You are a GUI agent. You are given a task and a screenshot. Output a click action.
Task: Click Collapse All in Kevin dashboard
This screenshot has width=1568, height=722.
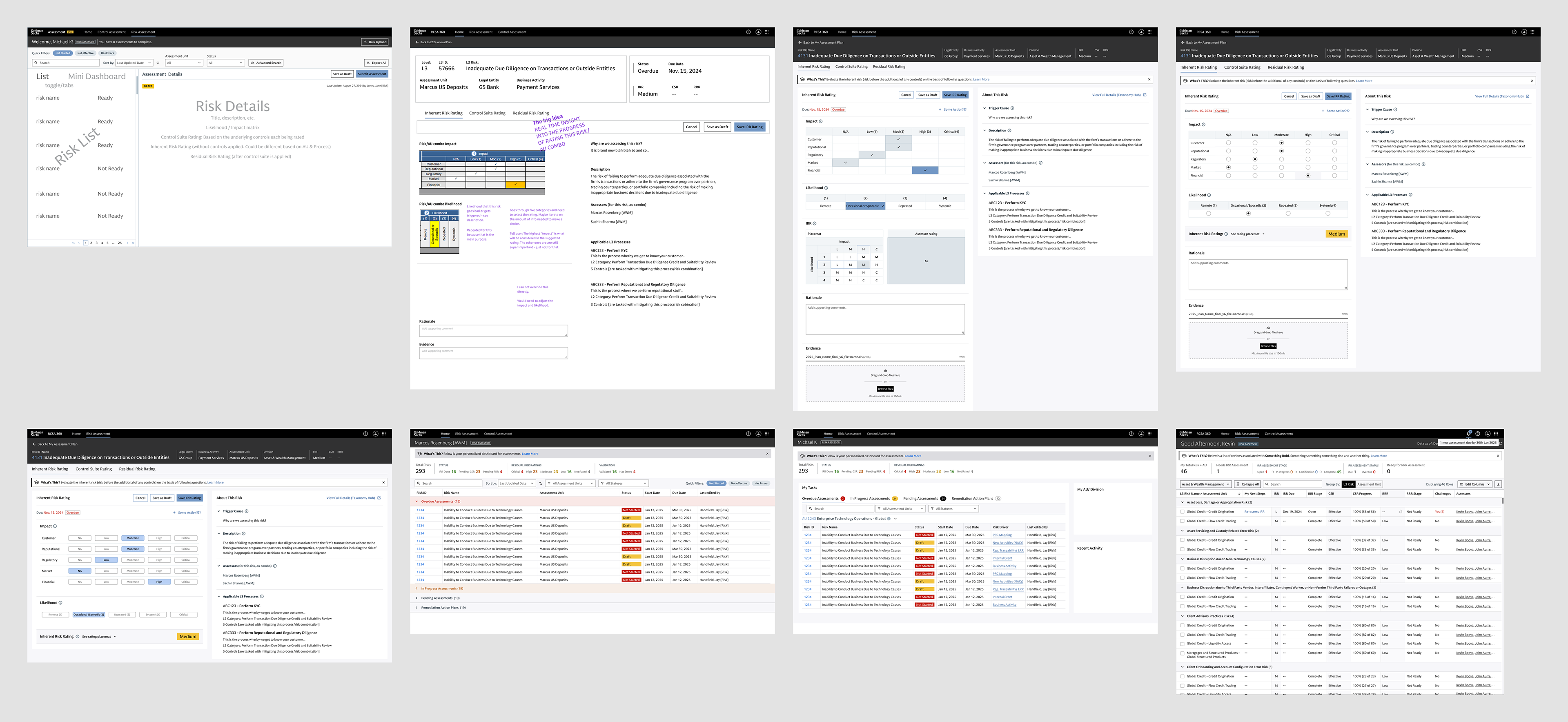coord(1248,484)
